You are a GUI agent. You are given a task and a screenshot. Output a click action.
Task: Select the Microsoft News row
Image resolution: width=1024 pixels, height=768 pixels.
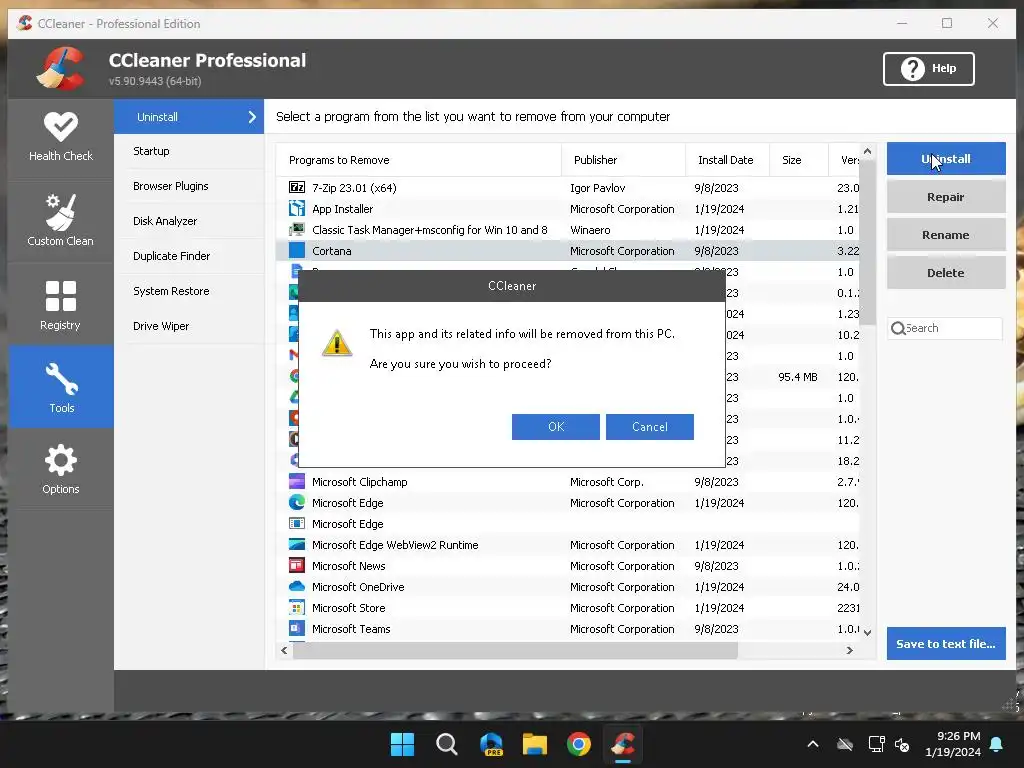568,566
